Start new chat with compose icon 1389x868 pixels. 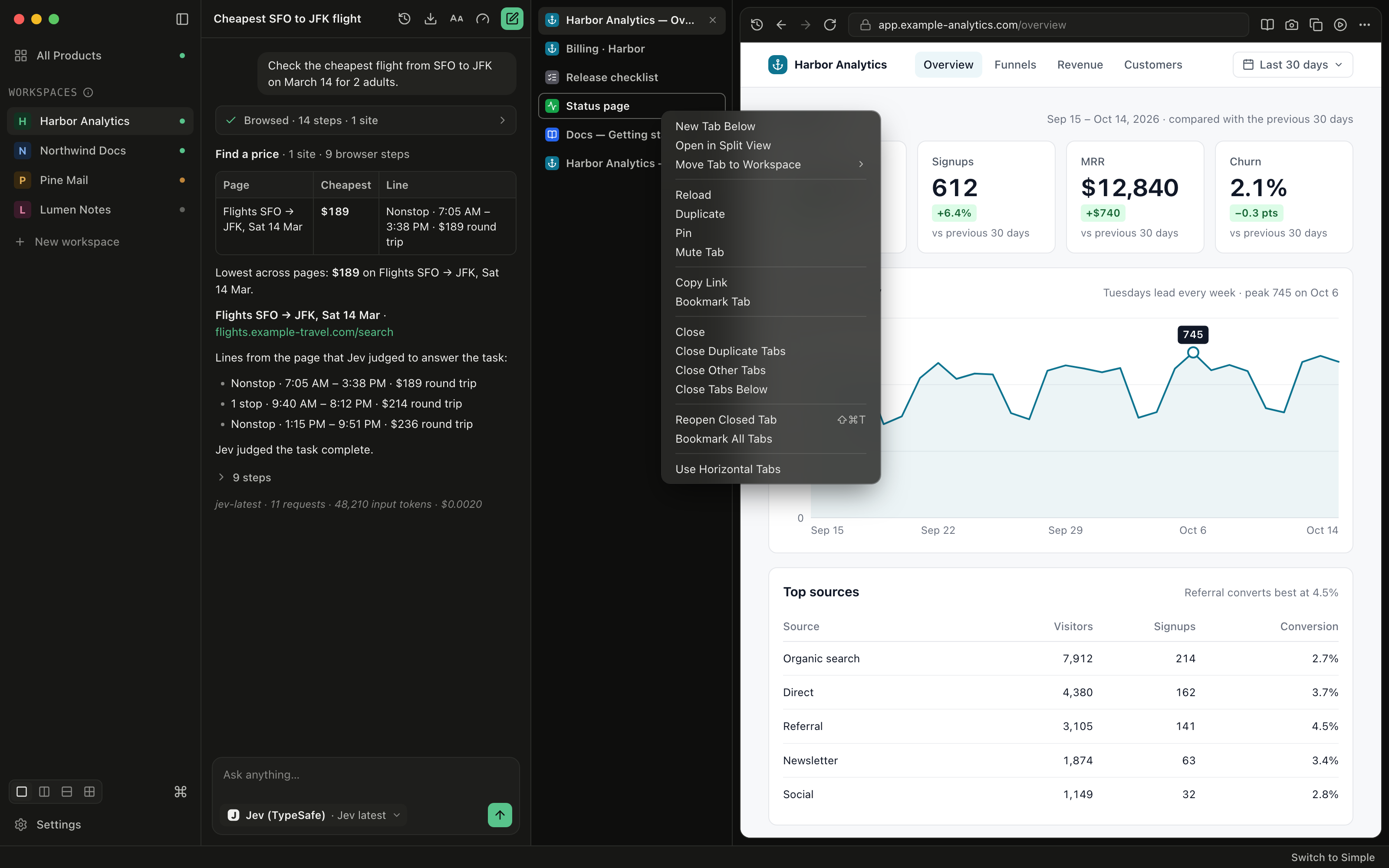click(x=511, y=19)
